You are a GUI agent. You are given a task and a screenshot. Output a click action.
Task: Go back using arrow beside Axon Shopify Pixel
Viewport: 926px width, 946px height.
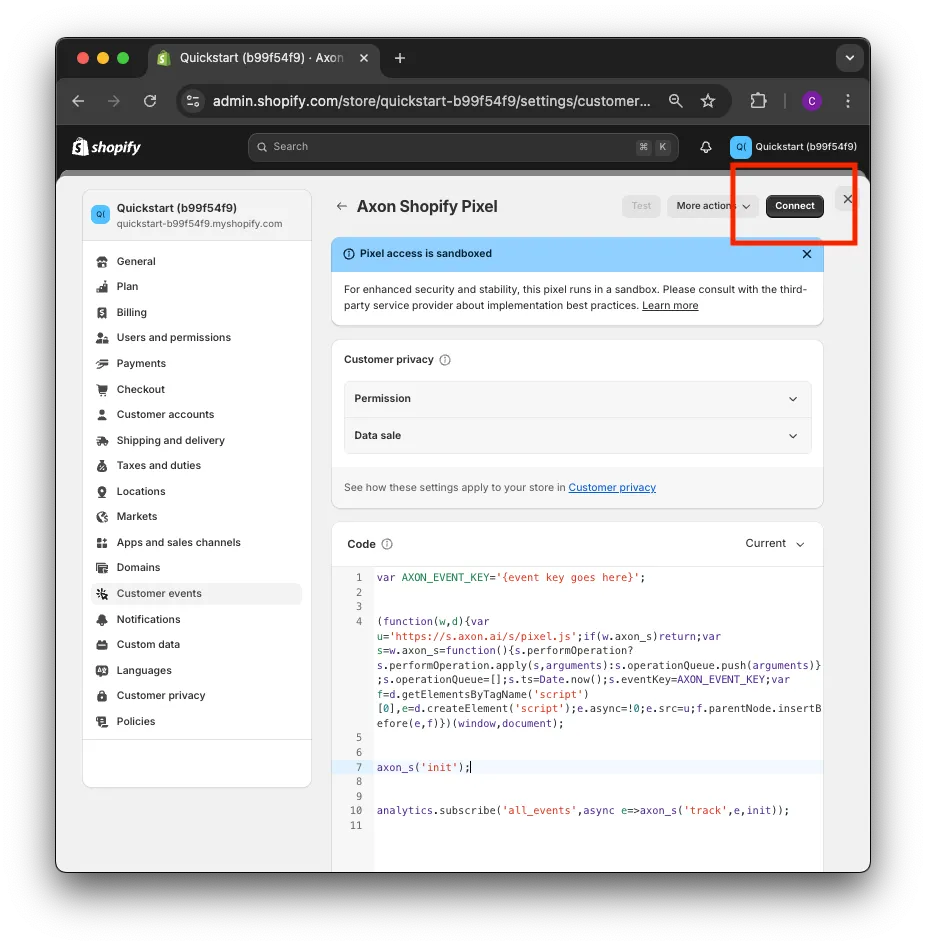pos(341,206)
